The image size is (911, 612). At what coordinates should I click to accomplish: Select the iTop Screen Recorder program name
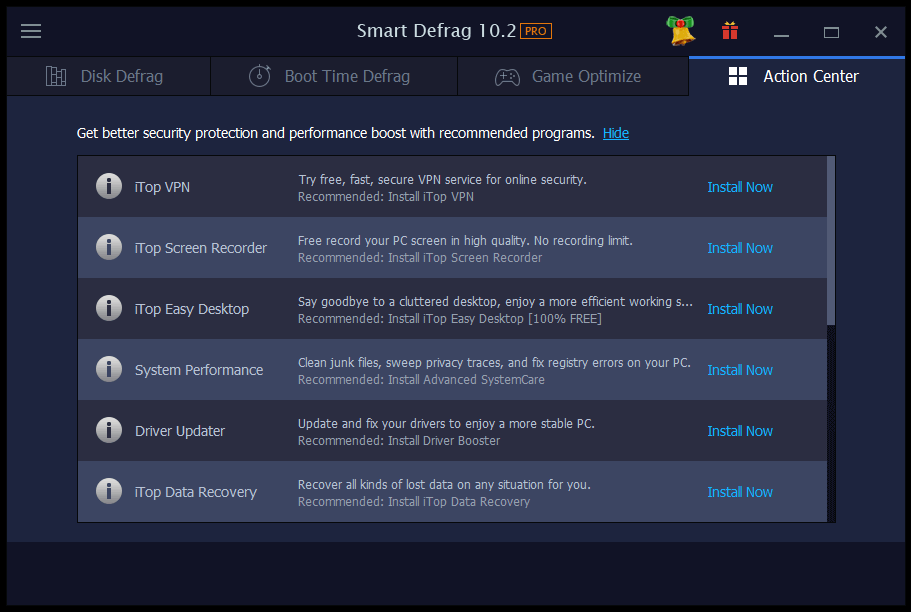(200, 248)
